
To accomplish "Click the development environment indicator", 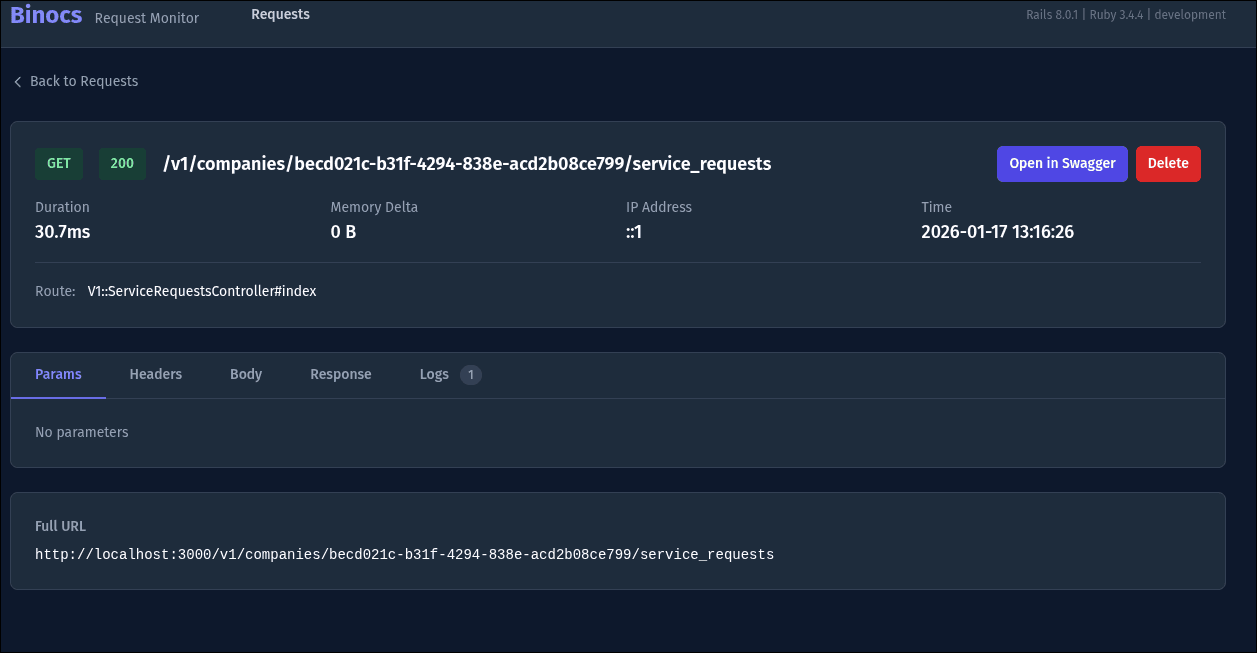I will pyautogui.click(x=1190, y=14).
